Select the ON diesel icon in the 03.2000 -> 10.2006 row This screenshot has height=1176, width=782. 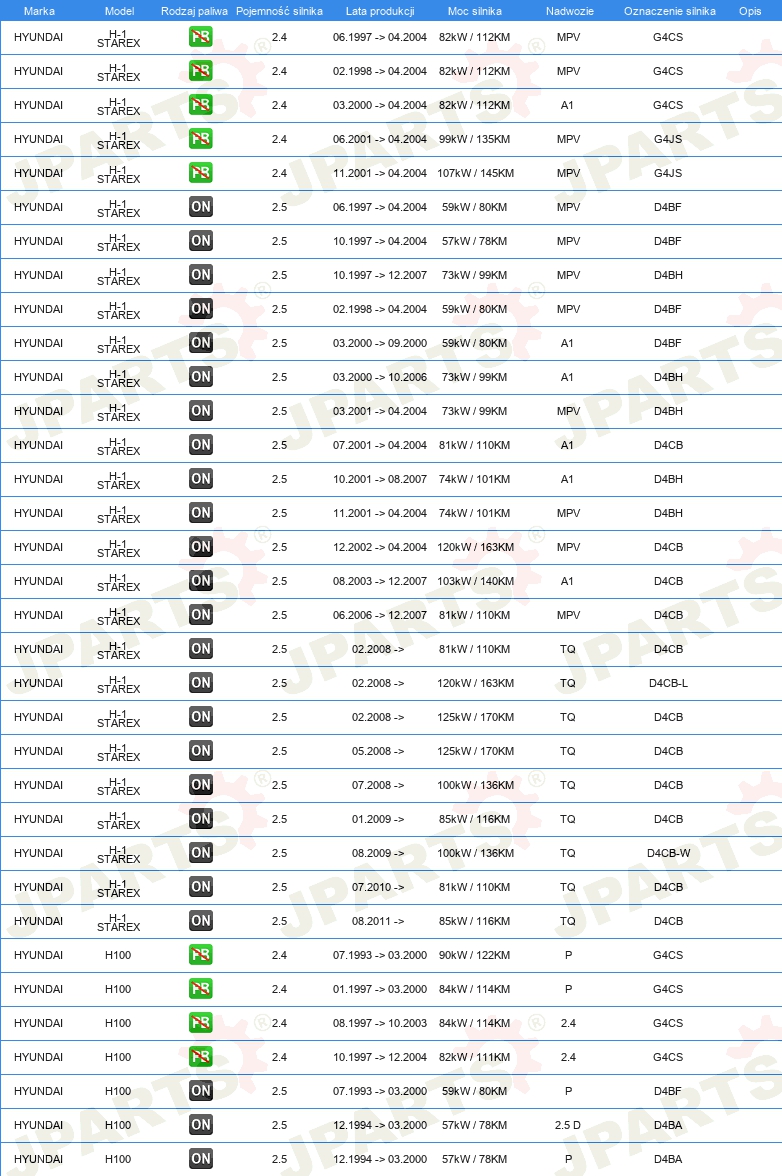point(200,376)
